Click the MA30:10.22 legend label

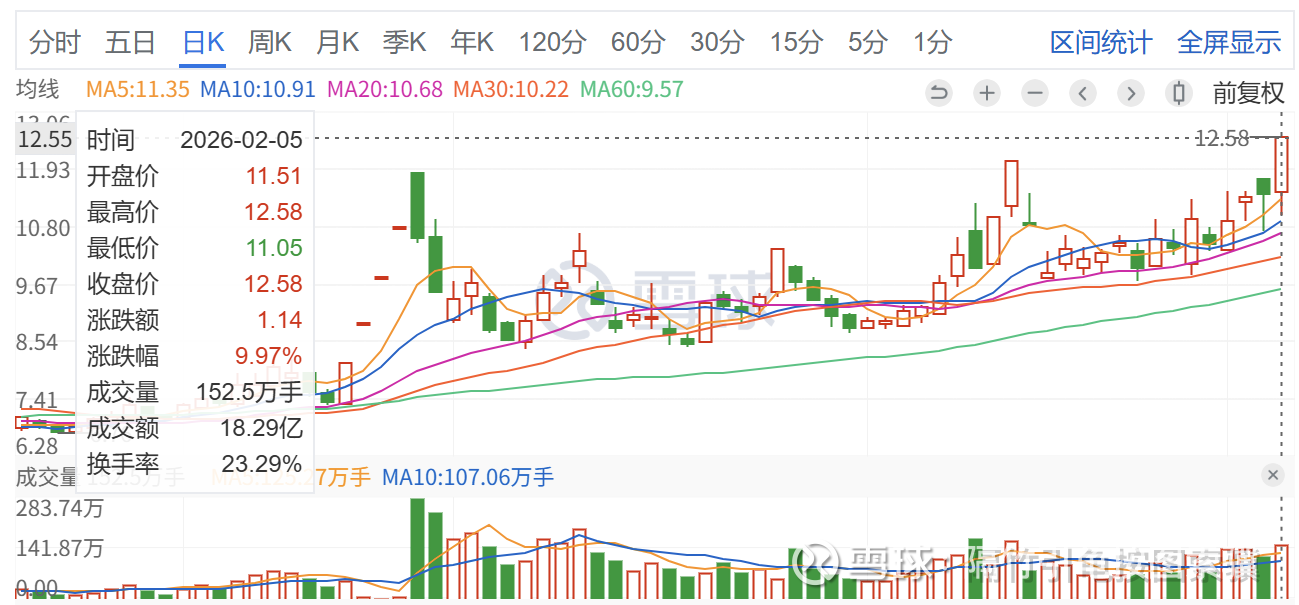click(x=511, y=89)
